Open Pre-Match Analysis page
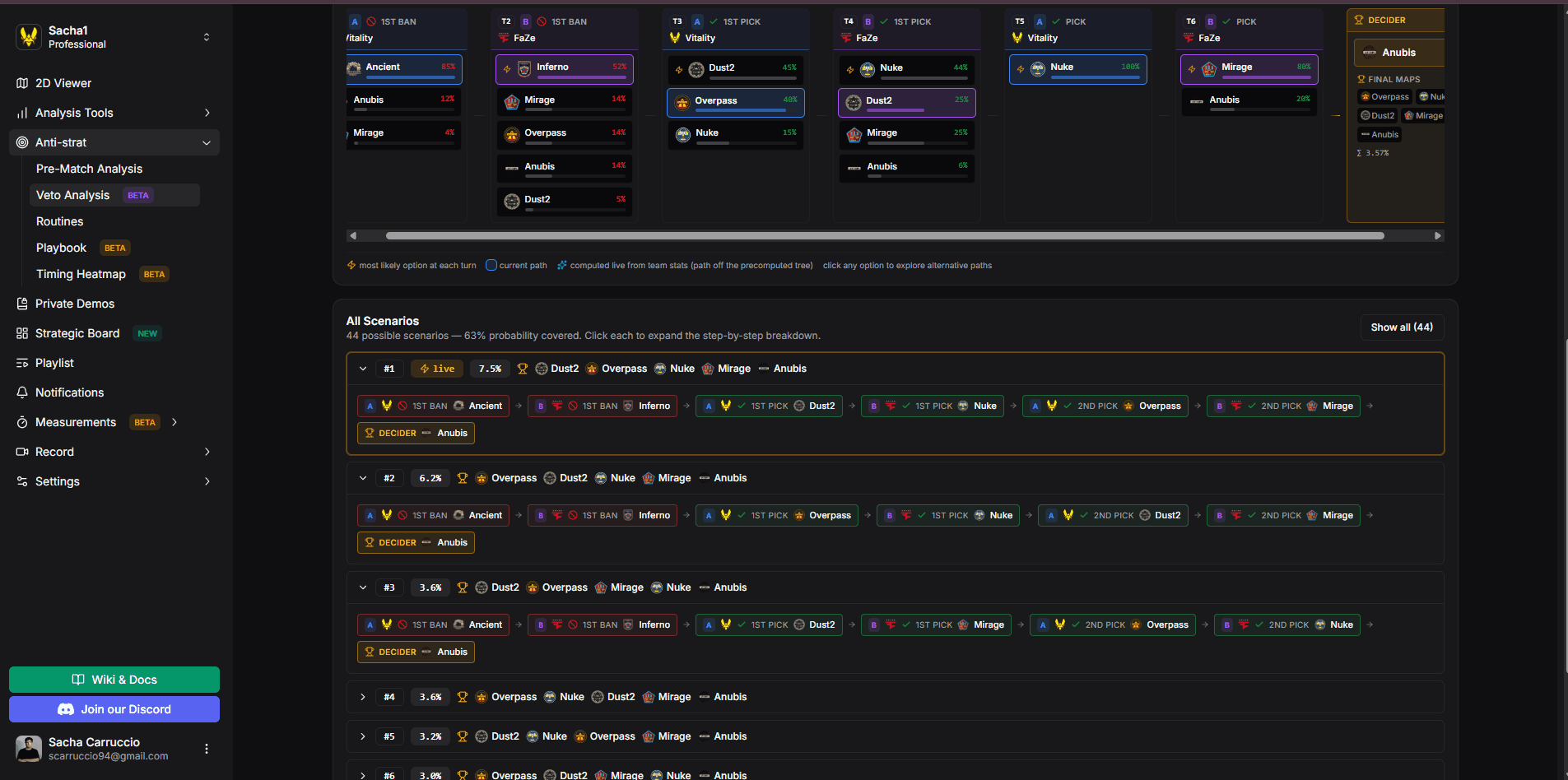 (x=89, y=169)
